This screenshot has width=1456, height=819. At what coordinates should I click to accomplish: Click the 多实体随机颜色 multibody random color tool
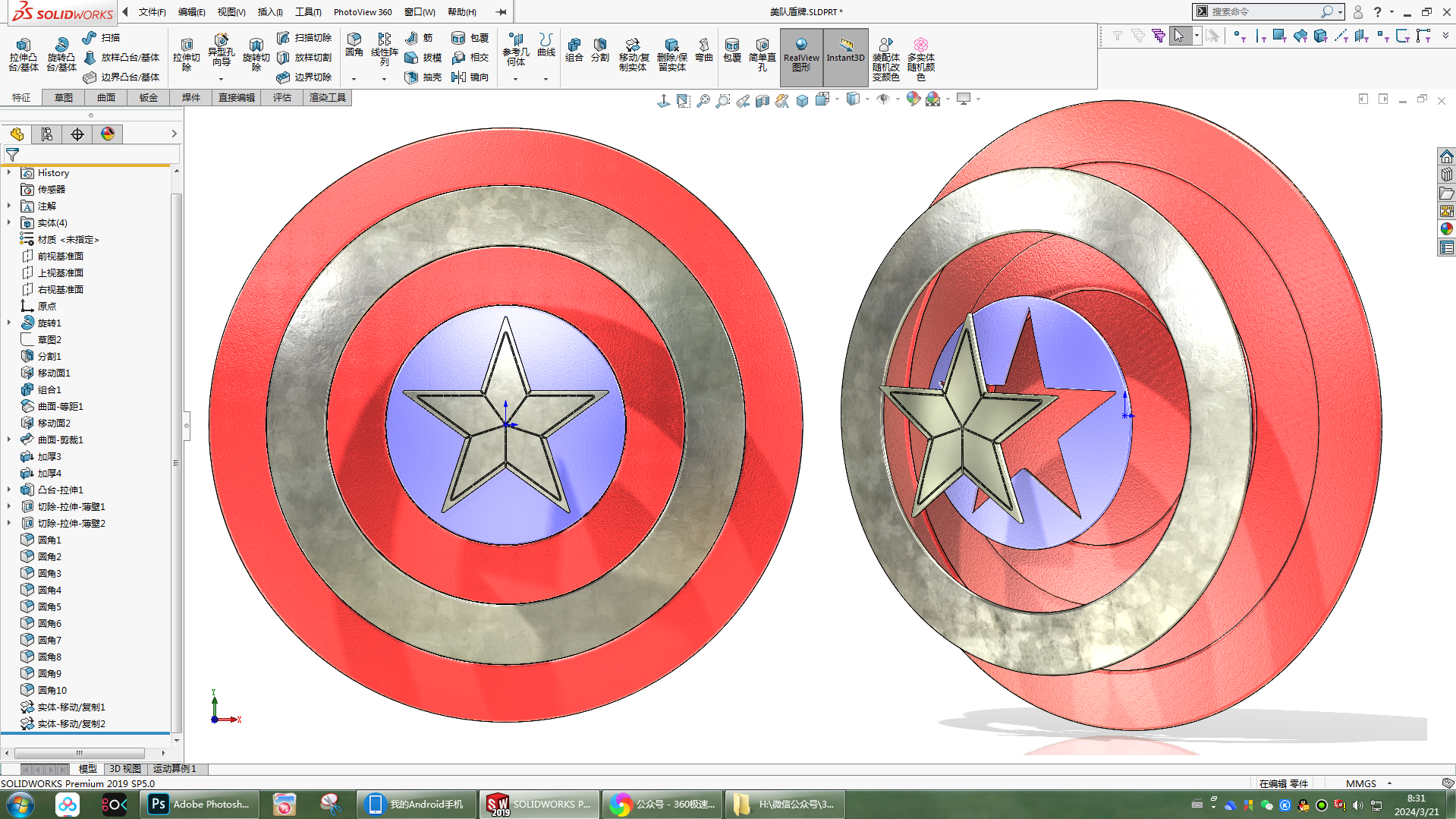[x=921, y=59]
